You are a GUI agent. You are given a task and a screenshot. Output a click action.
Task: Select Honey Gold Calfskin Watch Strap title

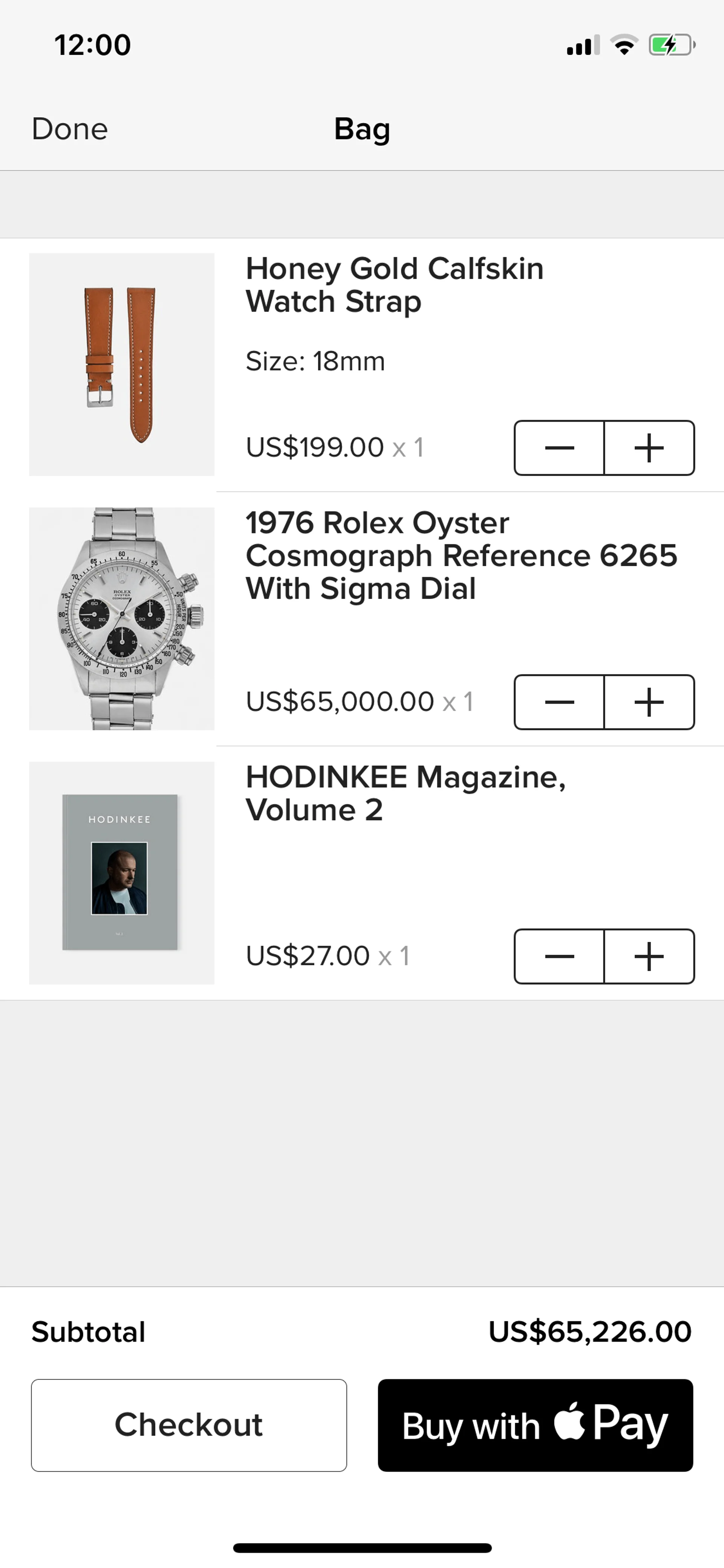click(394, 285)
